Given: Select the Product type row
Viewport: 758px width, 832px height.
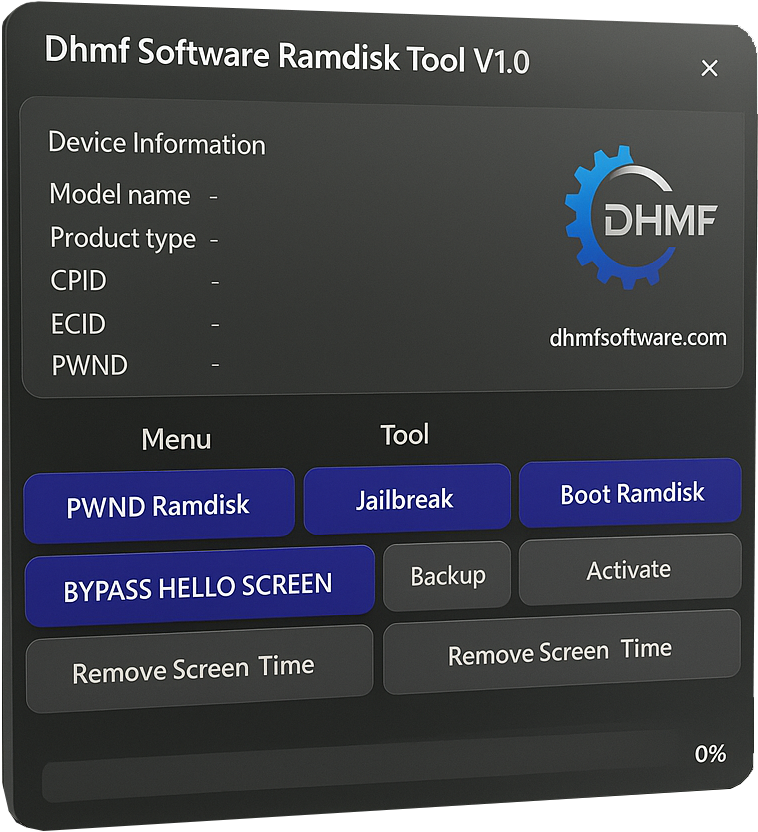Looking at the screenshot, I should click(x=123, y=239).
